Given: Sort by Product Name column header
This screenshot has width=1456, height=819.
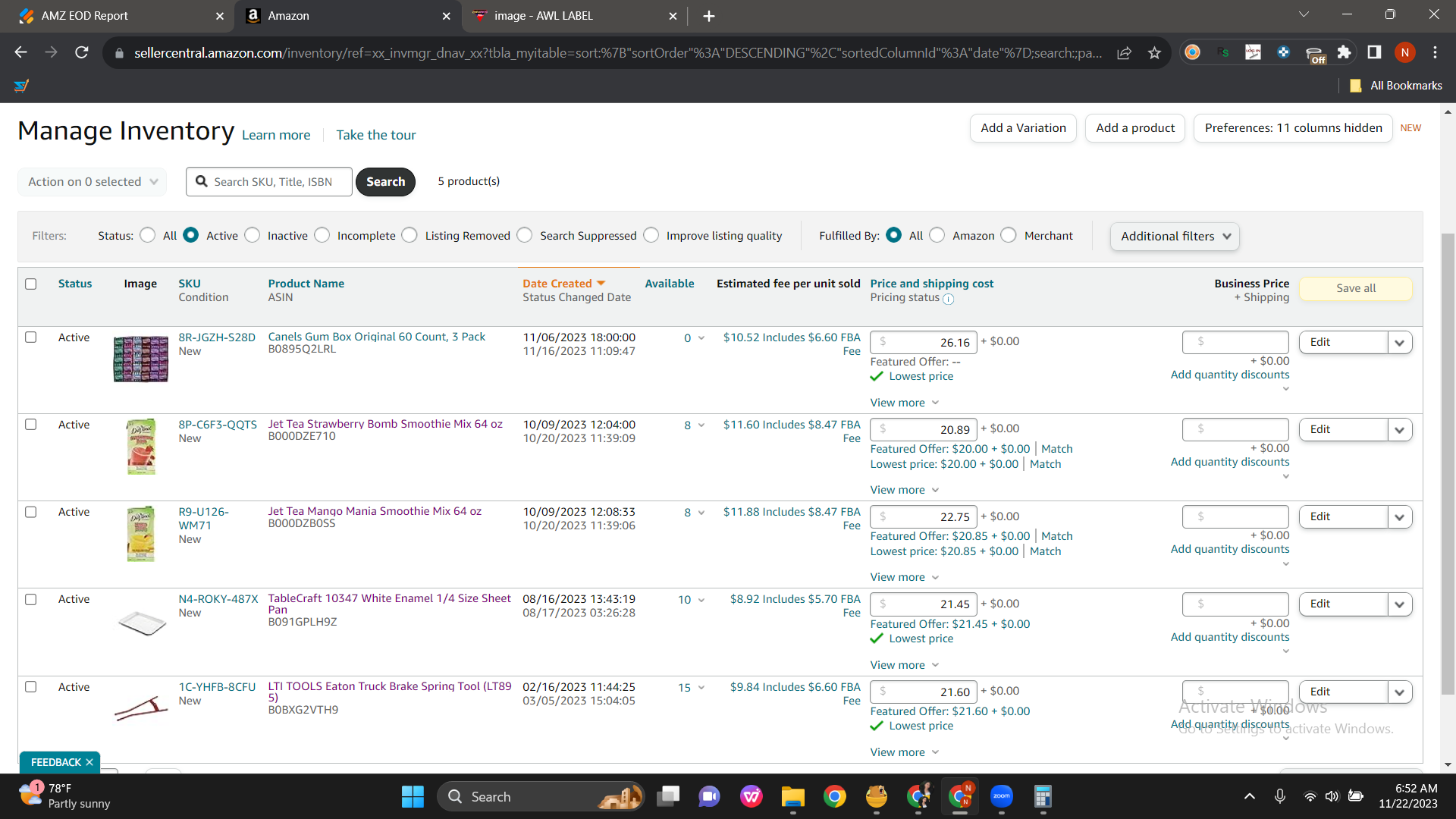Looking at the screenshot, I should point(306,284).
